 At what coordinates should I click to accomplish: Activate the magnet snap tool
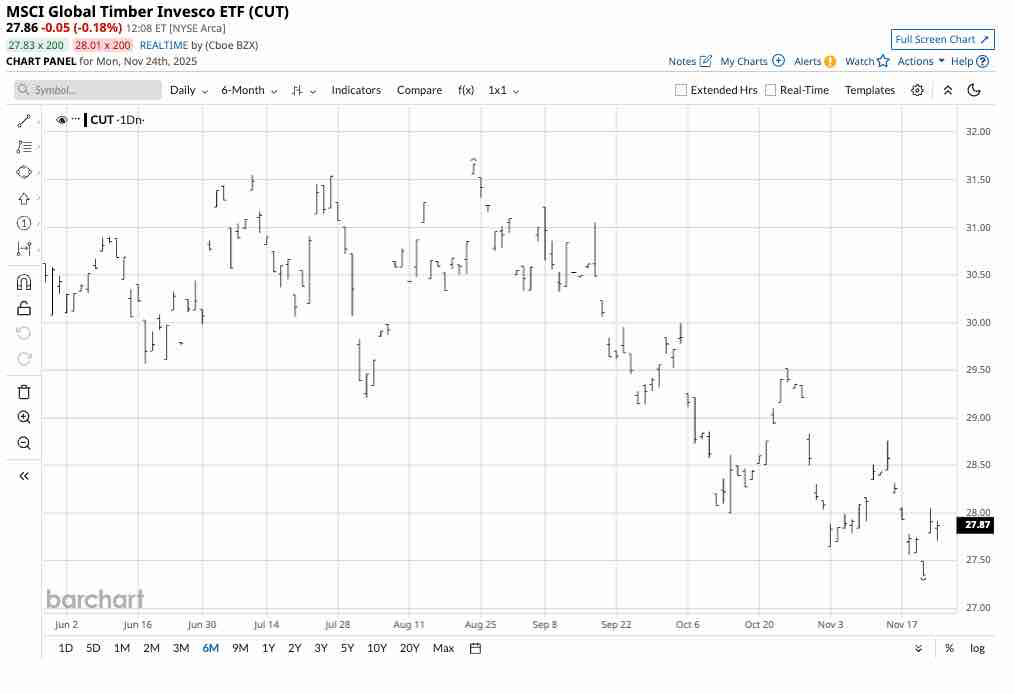[x=25, y=283]
